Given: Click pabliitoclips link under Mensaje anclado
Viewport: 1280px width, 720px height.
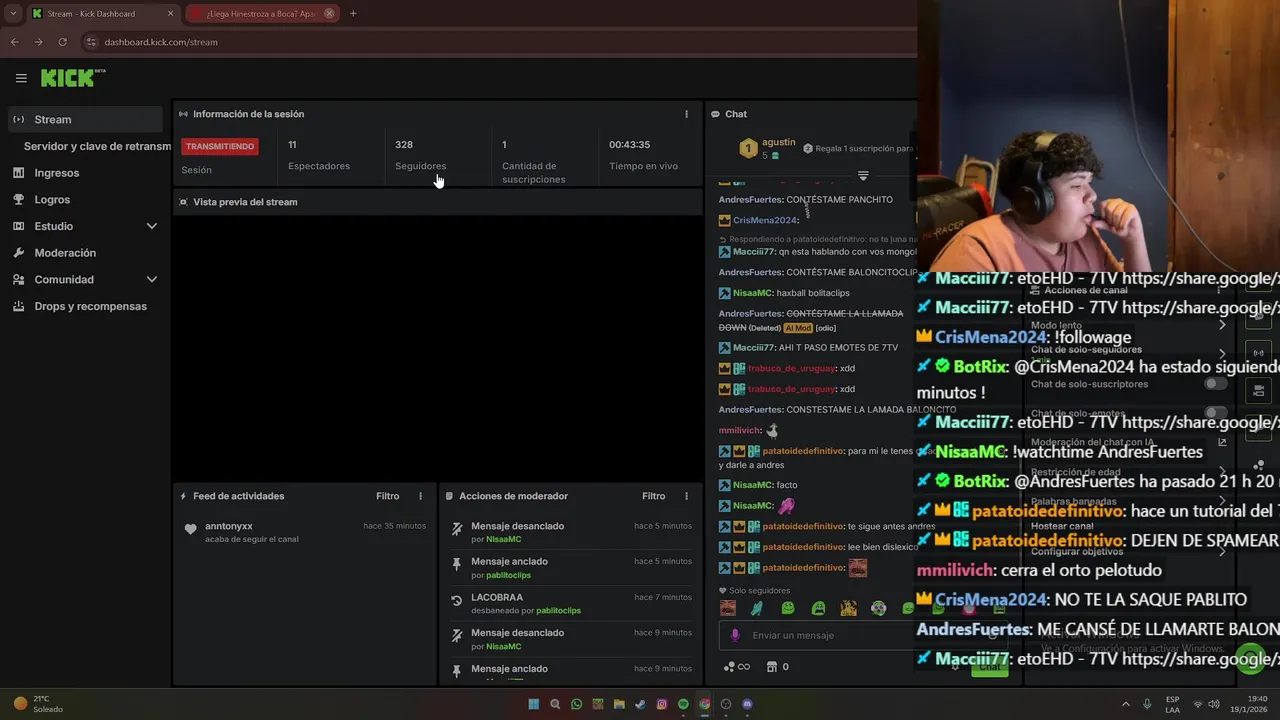Looking at the screenshot, I should [508, 575].
